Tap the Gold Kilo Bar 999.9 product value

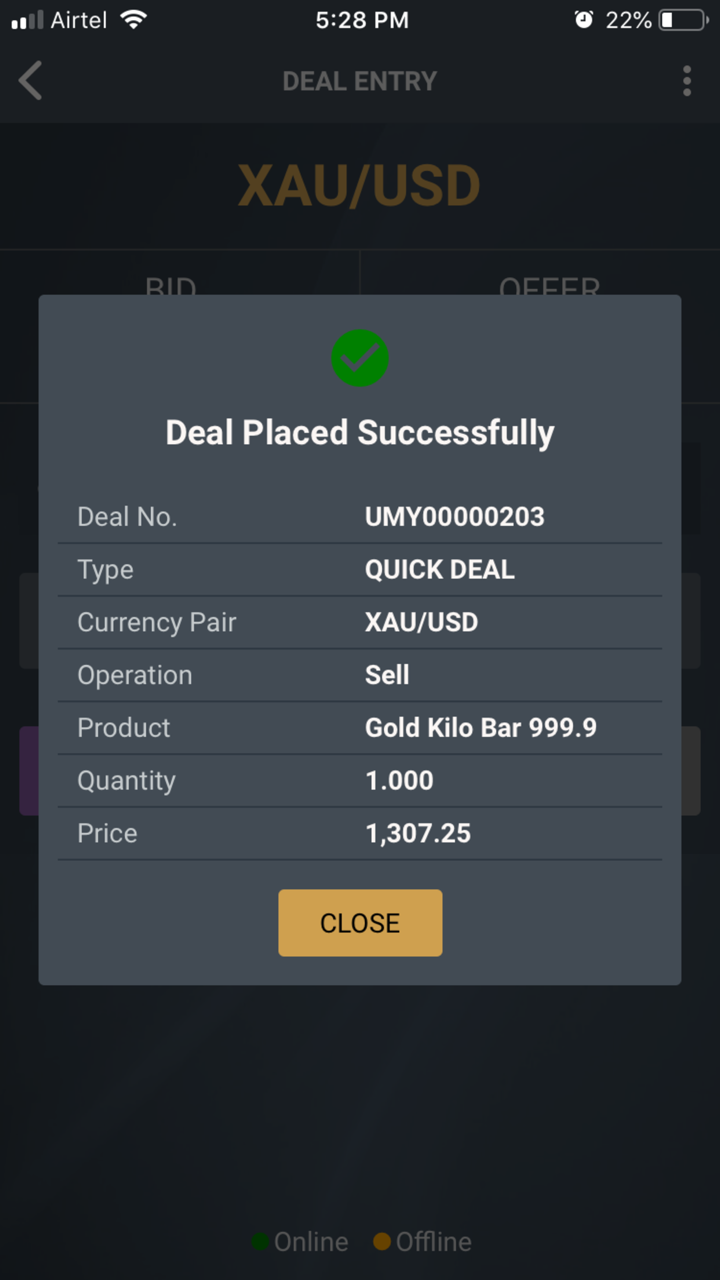click(481, 728)
